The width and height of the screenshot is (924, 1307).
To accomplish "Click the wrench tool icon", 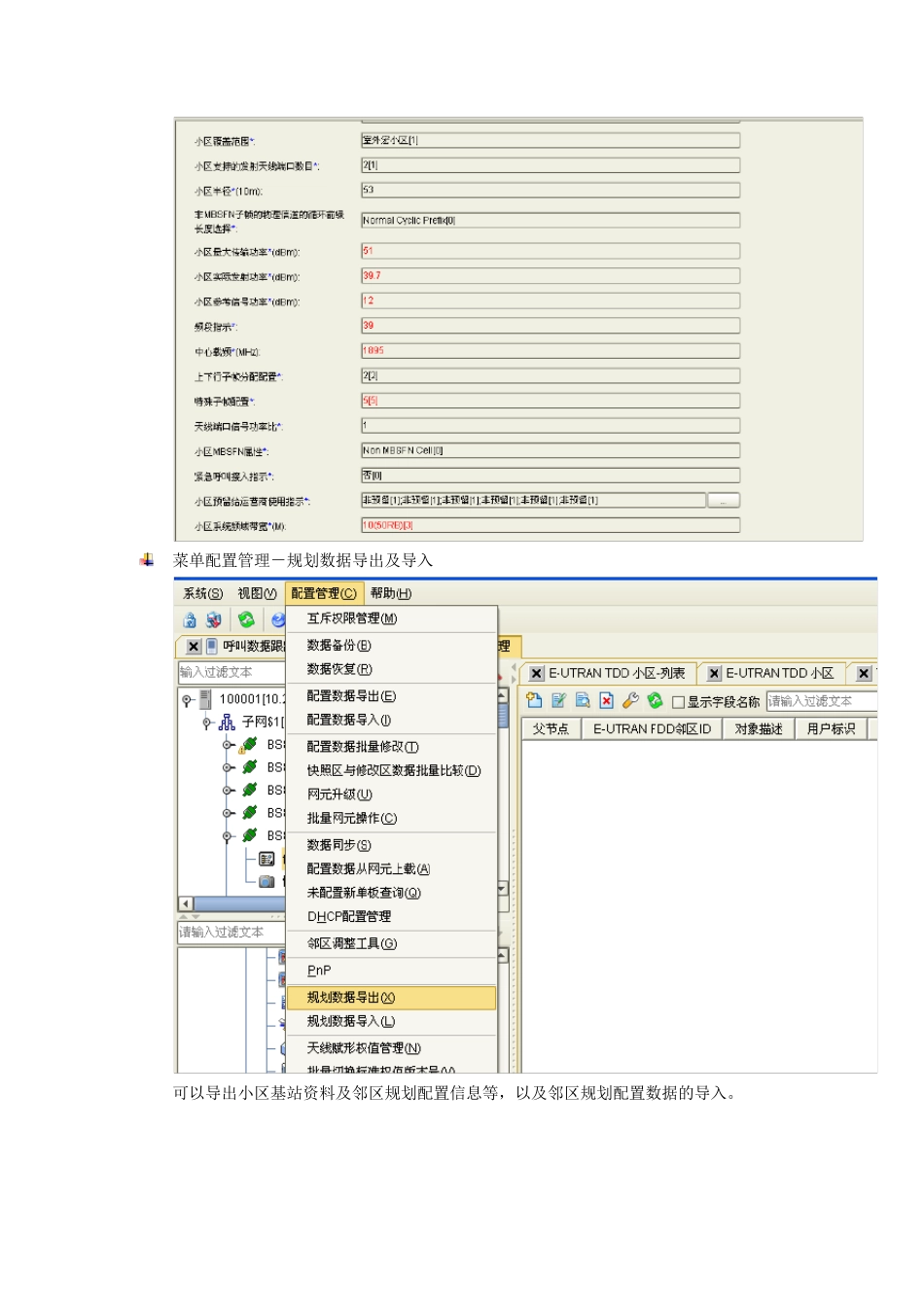I will point(630,700).
